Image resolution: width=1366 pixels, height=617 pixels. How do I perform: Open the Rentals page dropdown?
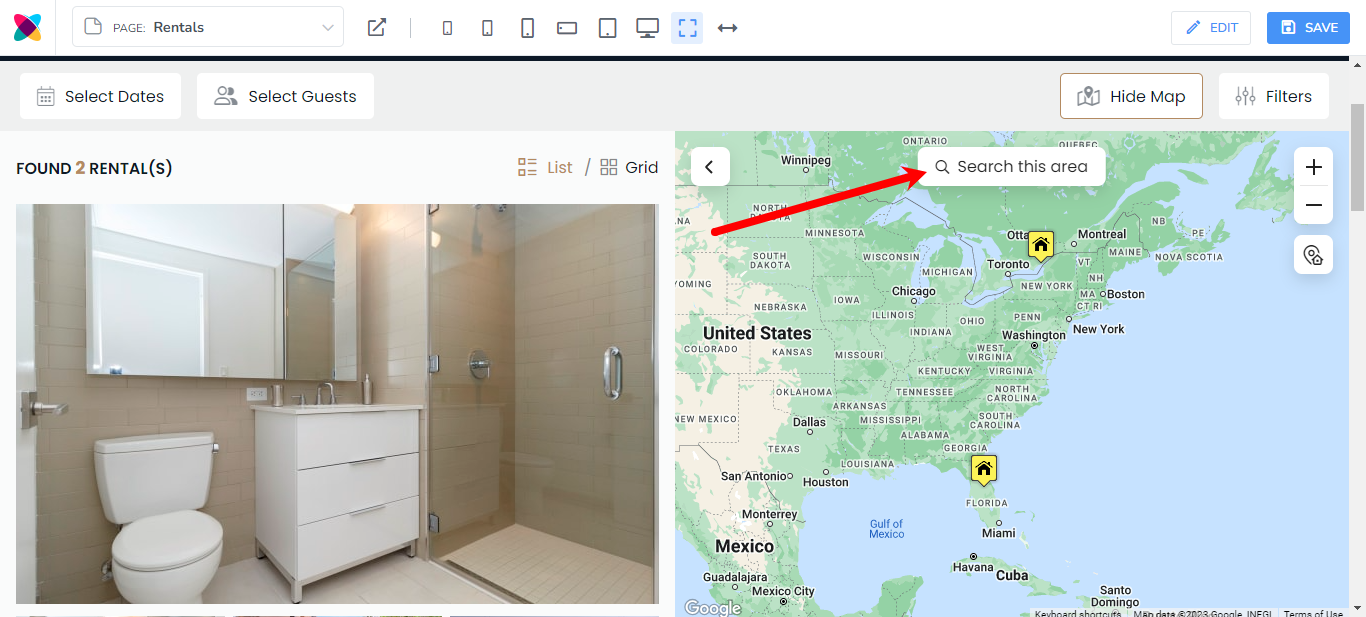coord(208,27)
